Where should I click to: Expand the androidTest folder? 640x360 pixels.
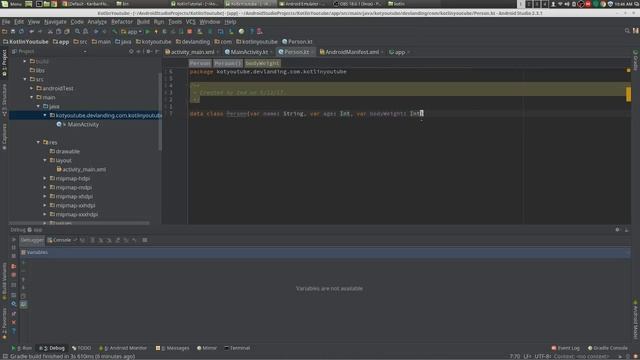pyautogui.click(x=31, y=88)
